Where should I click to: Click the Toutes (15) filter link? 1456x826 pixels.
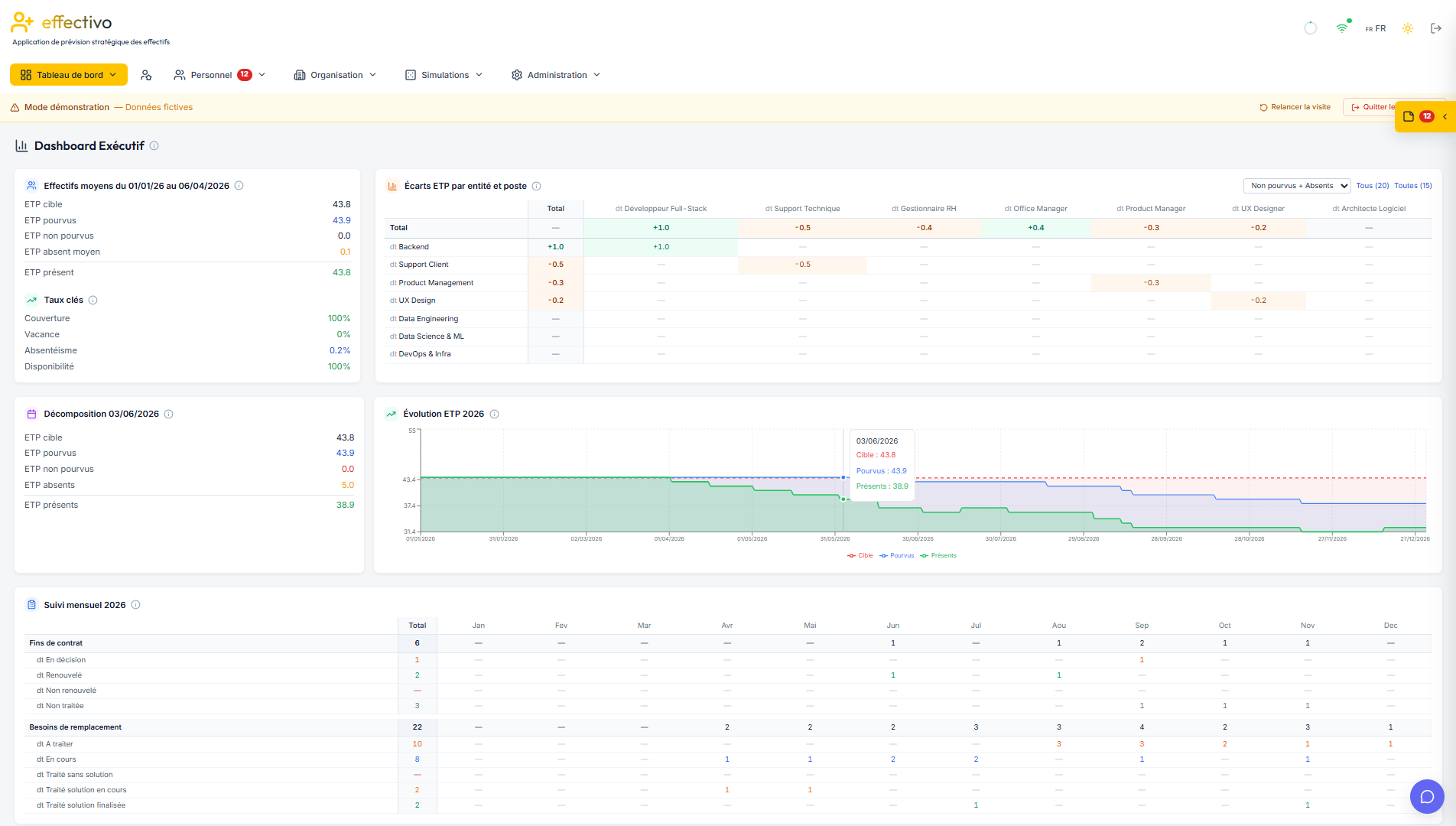[1413, 186]
